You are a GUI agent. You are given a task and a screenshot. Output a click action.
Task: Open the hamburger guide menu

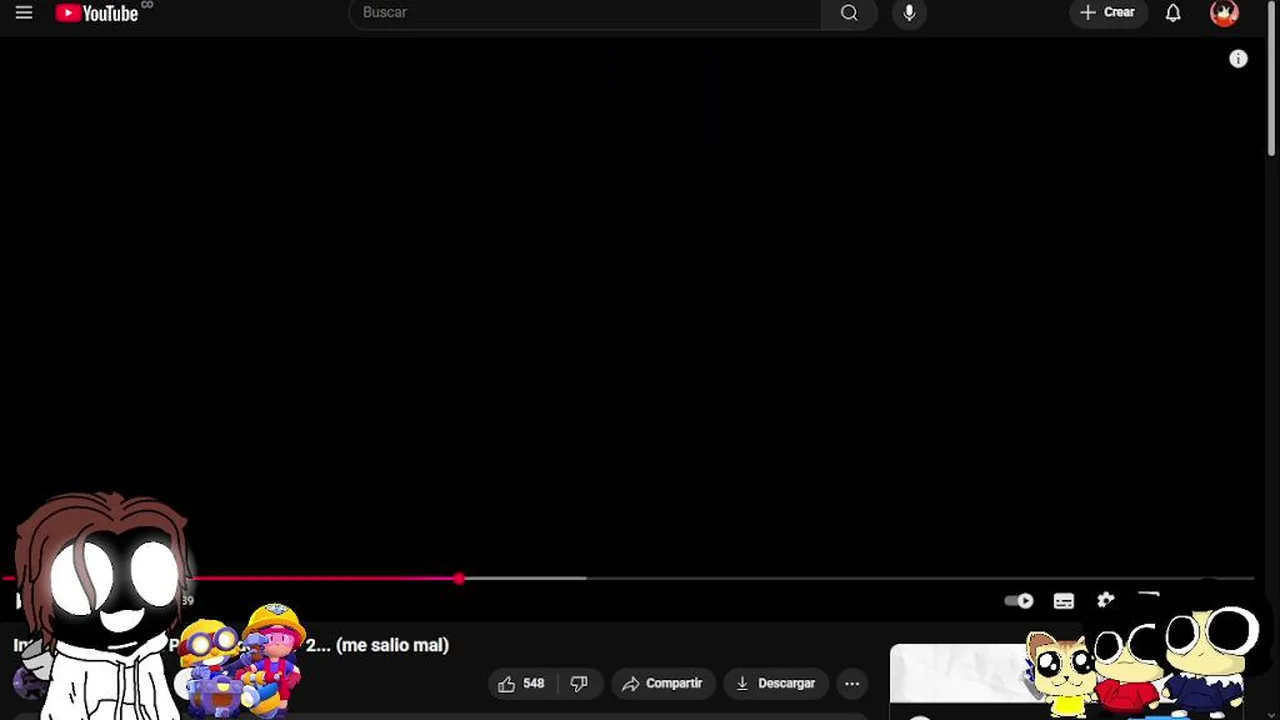24,13
